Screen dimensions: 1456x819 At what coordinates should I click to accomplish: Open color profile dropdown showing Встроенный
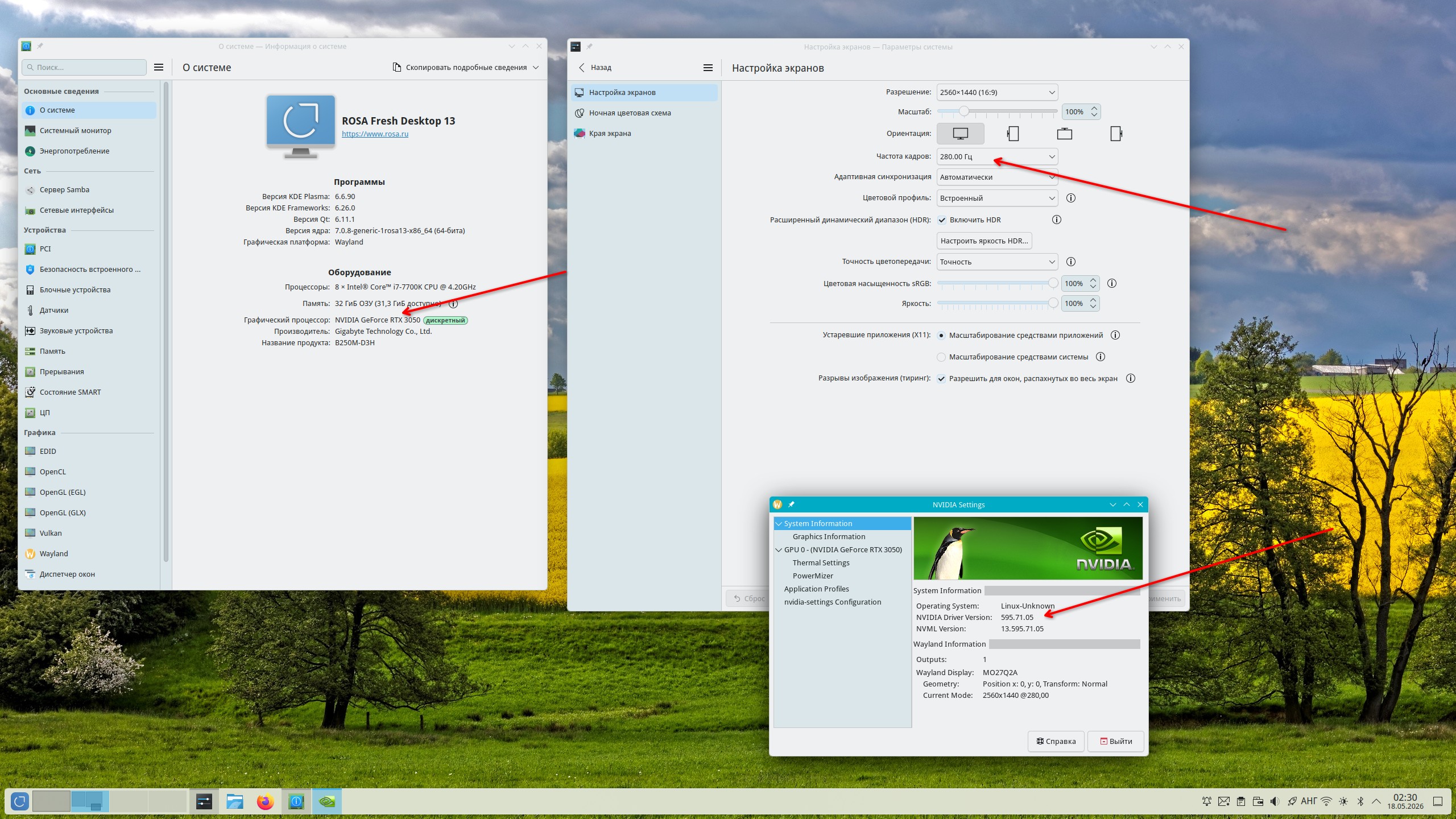(997, 198)
